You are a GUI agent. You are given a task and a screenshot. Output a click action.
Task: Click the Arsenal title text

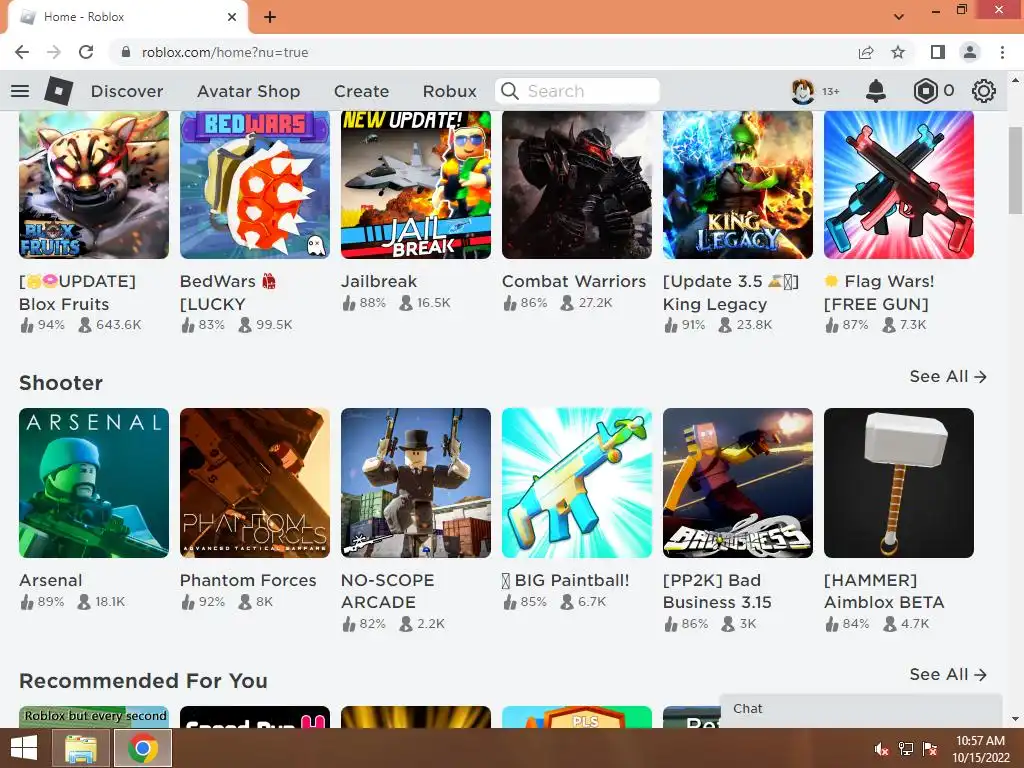(50, 580)
